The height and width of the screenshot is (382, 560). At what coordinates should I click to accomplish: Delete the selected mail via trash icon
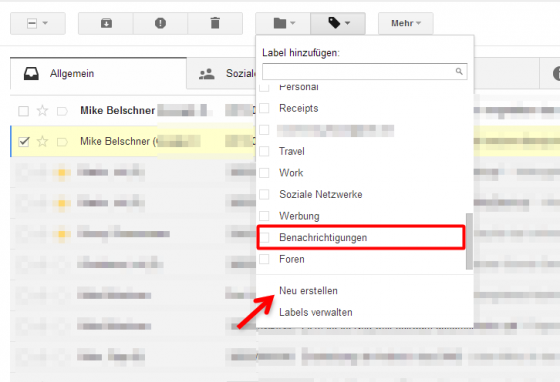click(x=215, y=24)
